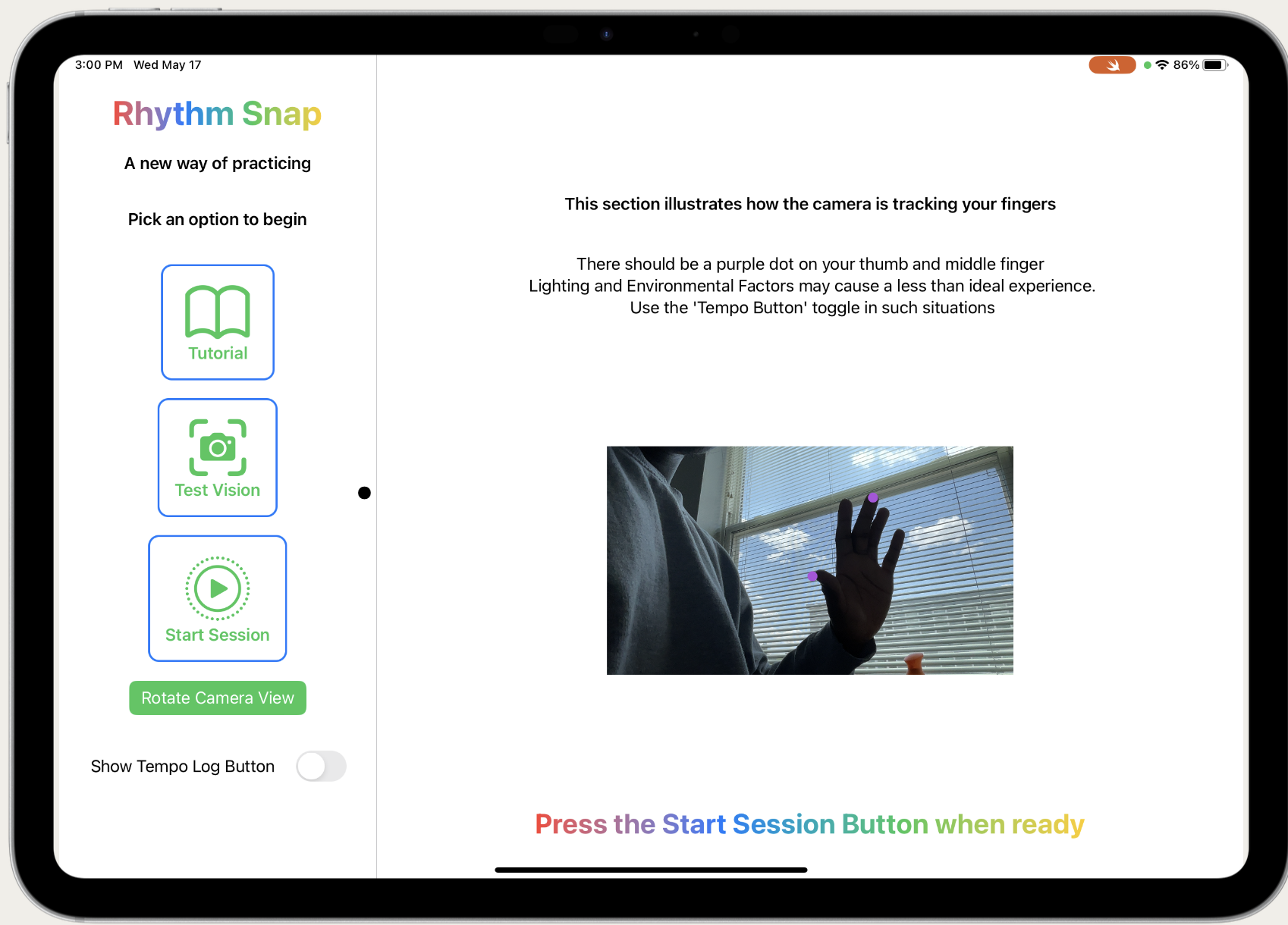Viewport: 1288px width, 925px height.
Task: Click the purple dot on the middle finger
Action: (x=873, y=497)
